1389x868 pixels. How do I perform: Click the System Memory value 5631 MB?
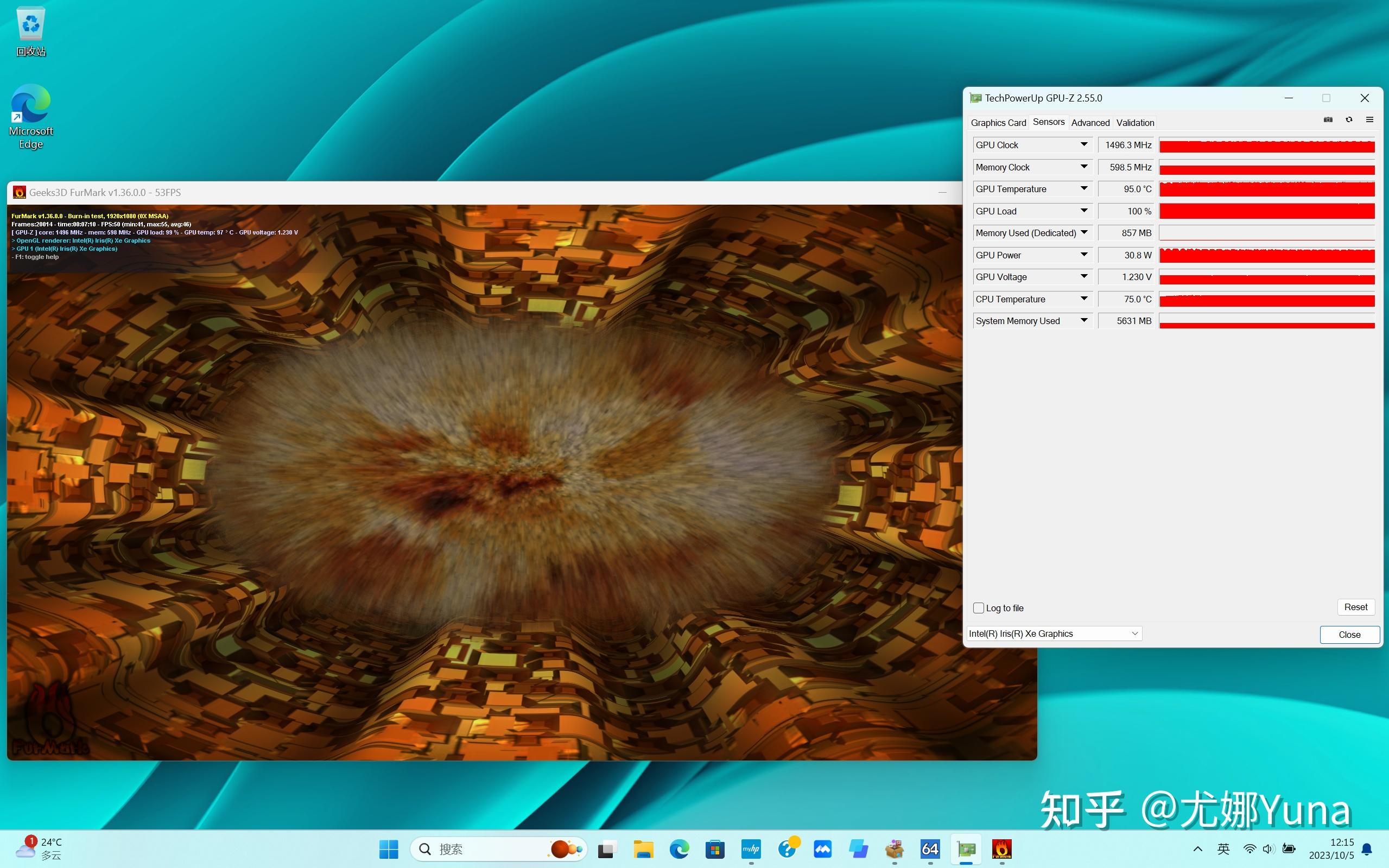pos(1126,321)
